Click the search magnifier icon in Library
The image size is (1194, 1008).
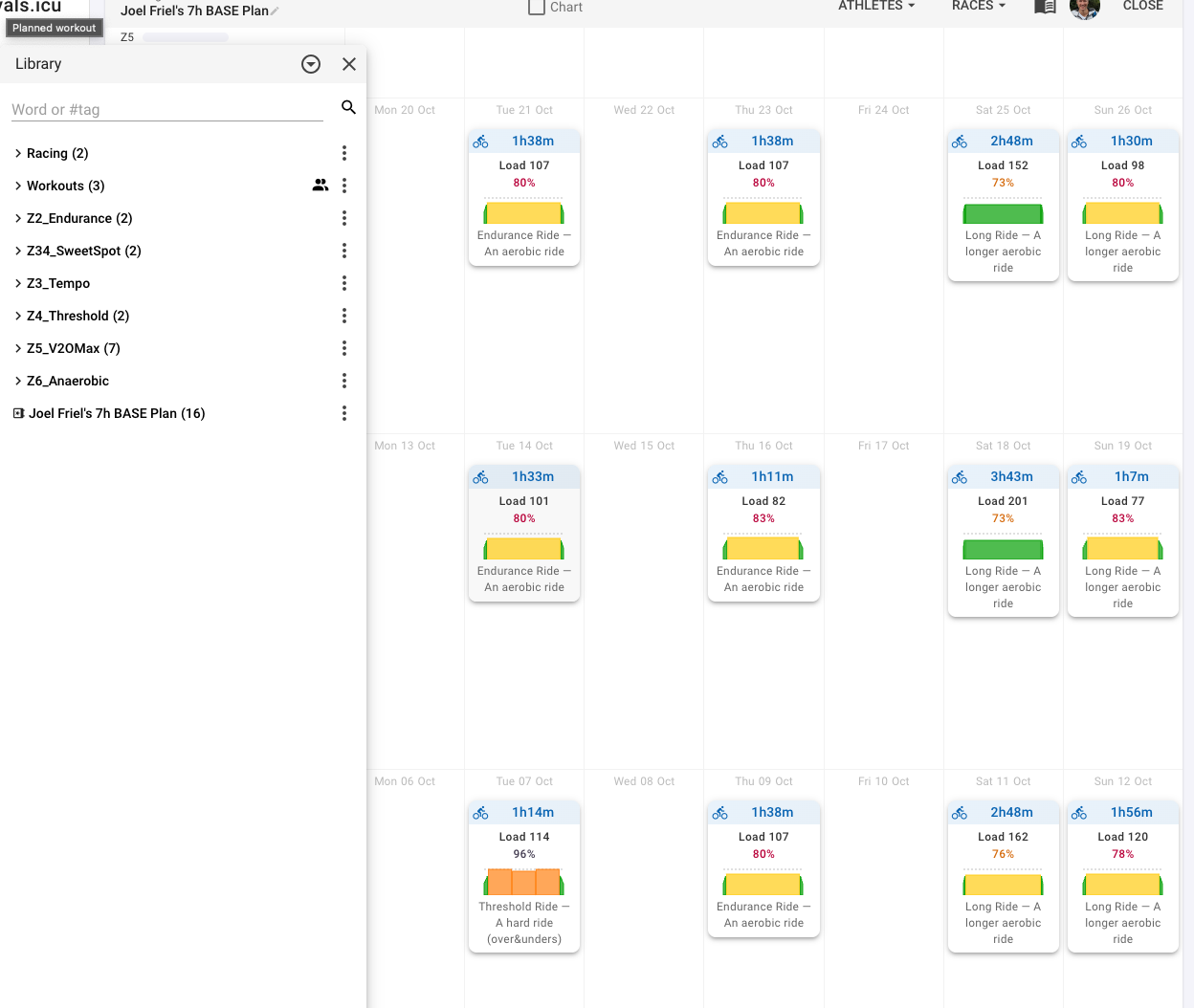click(348, 107)
